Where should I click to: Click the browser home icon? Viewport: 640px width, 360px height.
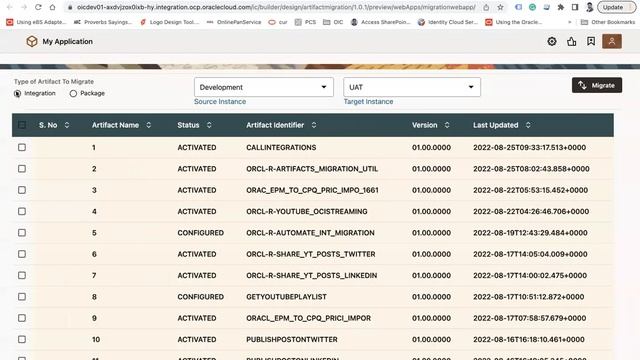[x=52, y=7]
